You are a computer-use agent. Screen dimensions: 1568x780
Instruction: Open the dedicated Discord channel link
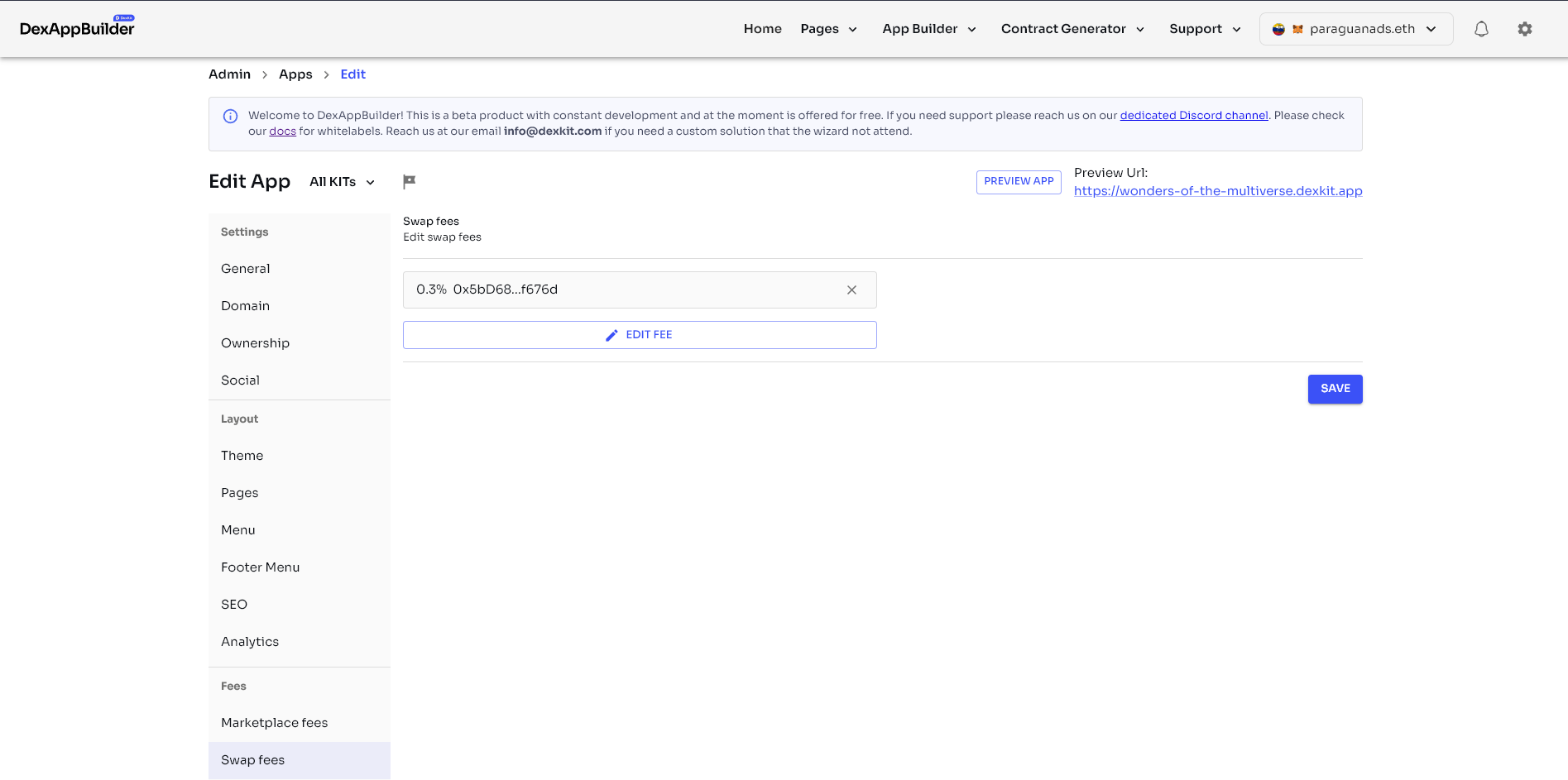click(x=1194, y=116)
